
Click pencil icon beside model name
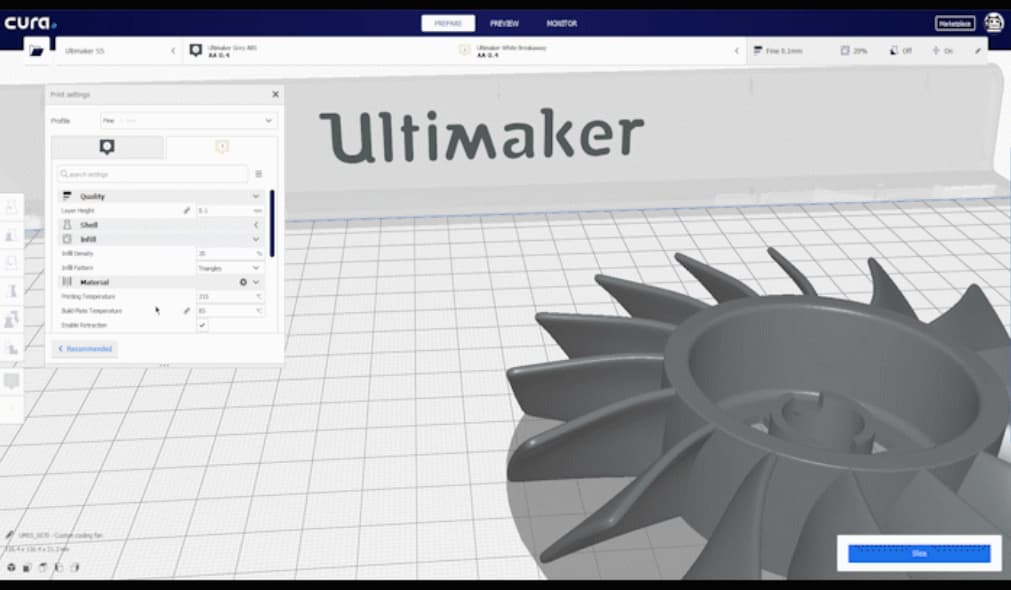tap(9, 535)
